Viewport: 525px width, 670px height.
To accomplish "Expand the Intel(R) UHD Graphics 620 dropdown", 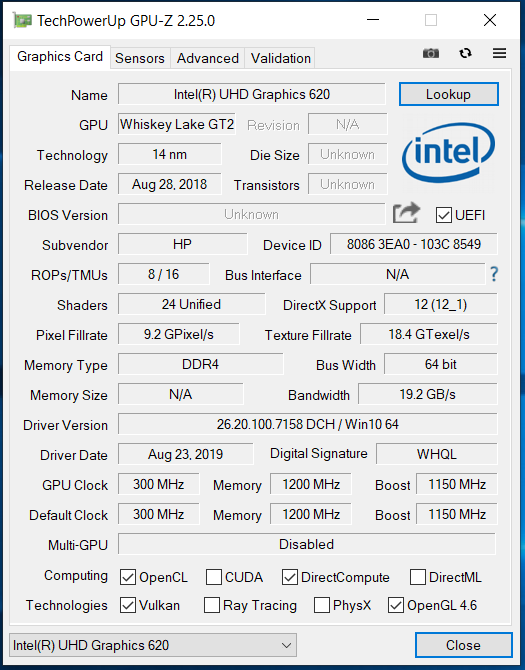I will [153, 645].
